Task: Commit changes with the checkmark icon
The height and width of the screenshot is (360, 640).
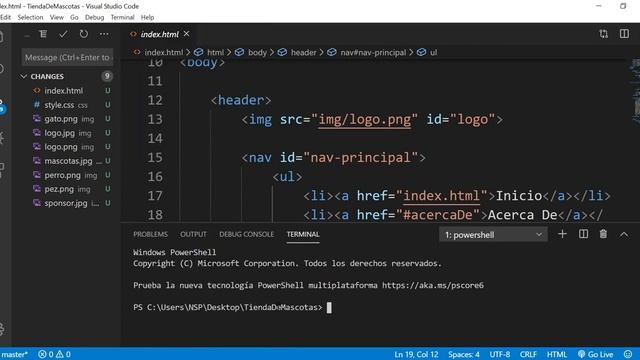Action: click(63, 34)
